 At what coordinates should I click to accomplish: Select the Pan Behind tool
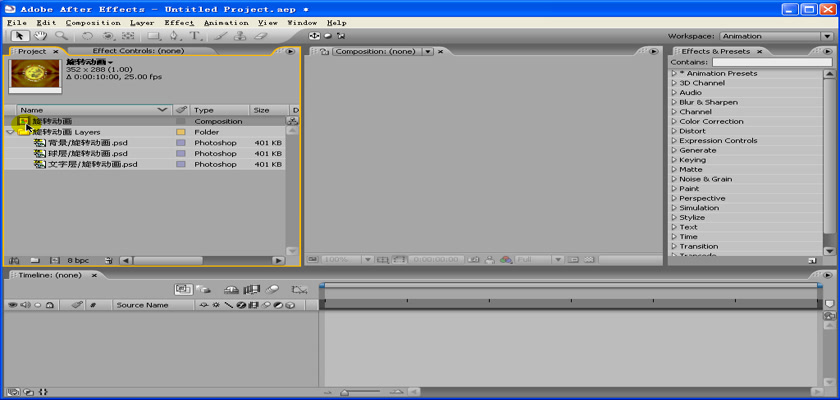128,36
